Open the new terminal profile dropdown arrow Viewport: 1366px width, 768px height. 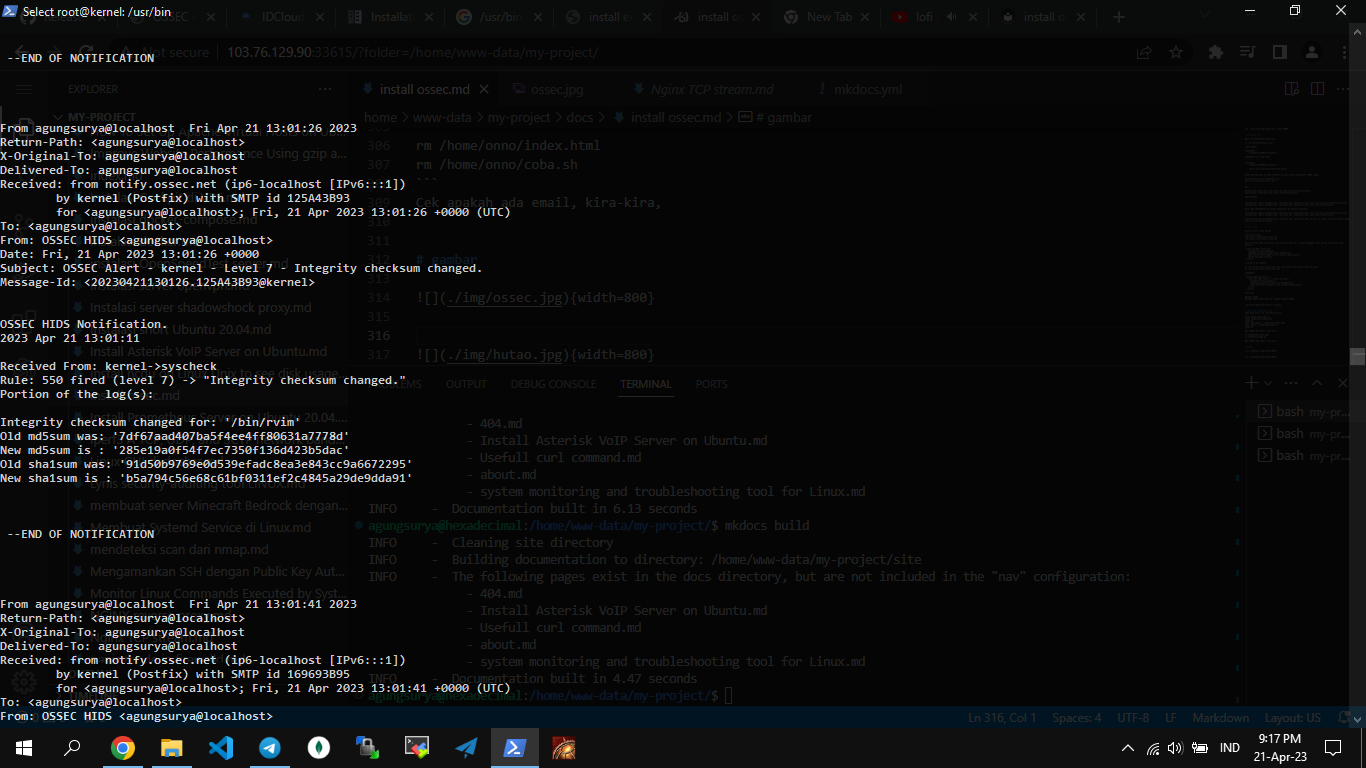point(1268,384)
